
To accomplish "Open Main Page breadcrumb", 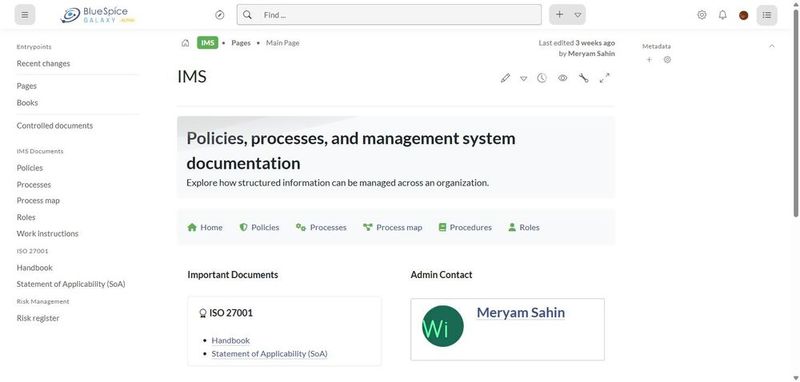I will (283, 43).
